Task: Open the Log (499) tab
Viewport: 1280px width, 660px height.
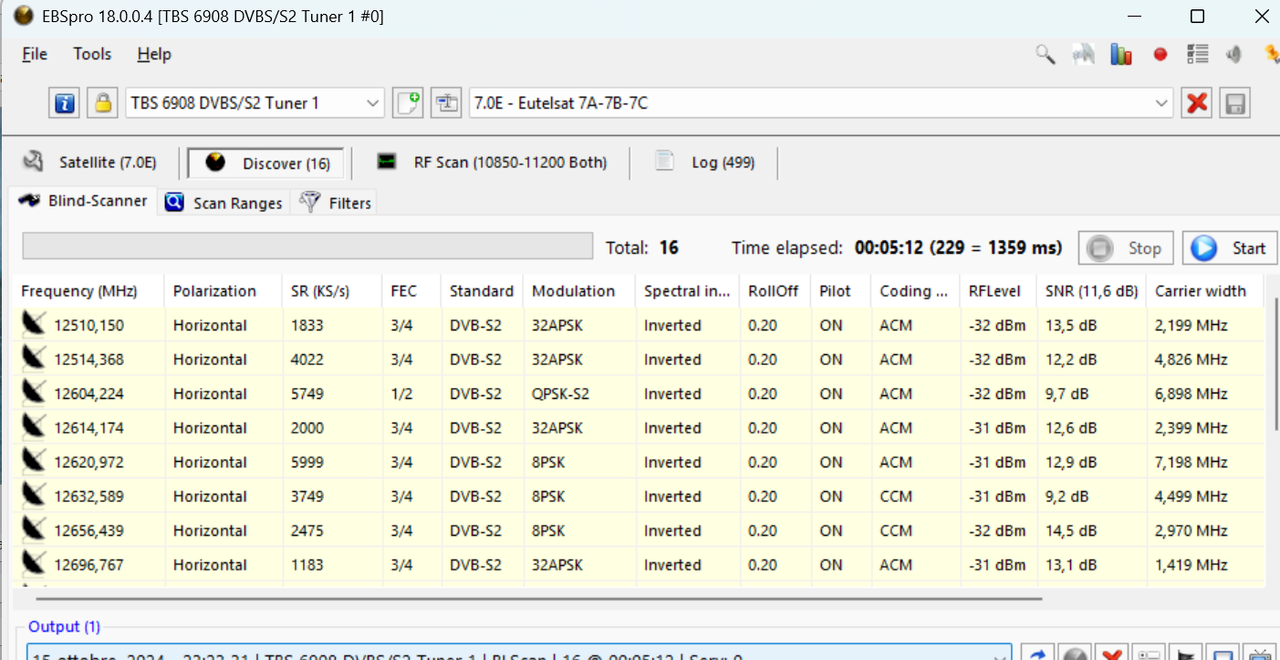Action: [705, 162]
